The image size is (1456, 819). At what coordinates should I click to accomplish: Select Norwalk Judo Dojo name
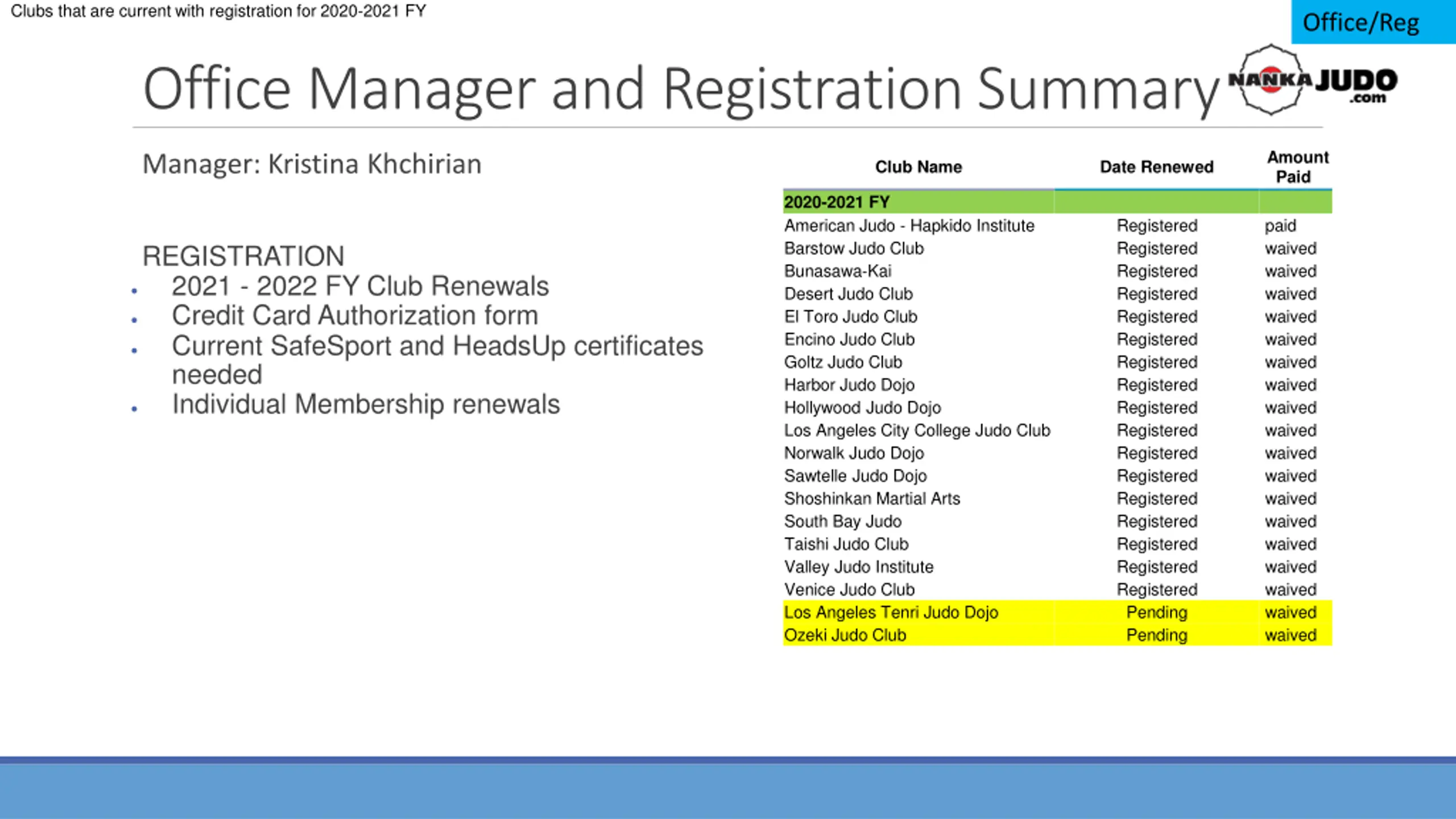[x=854, y=453]
